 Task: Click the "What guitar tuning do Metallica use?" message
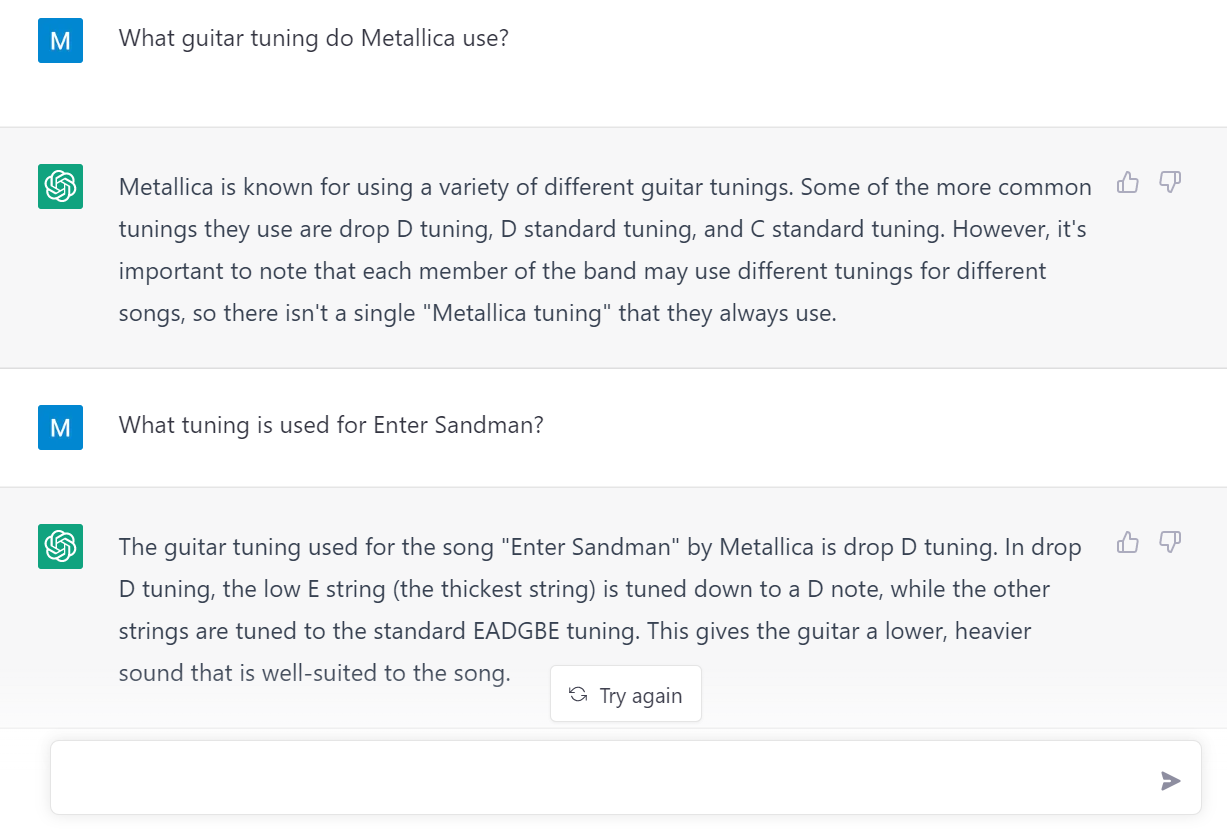pos(314,39)
